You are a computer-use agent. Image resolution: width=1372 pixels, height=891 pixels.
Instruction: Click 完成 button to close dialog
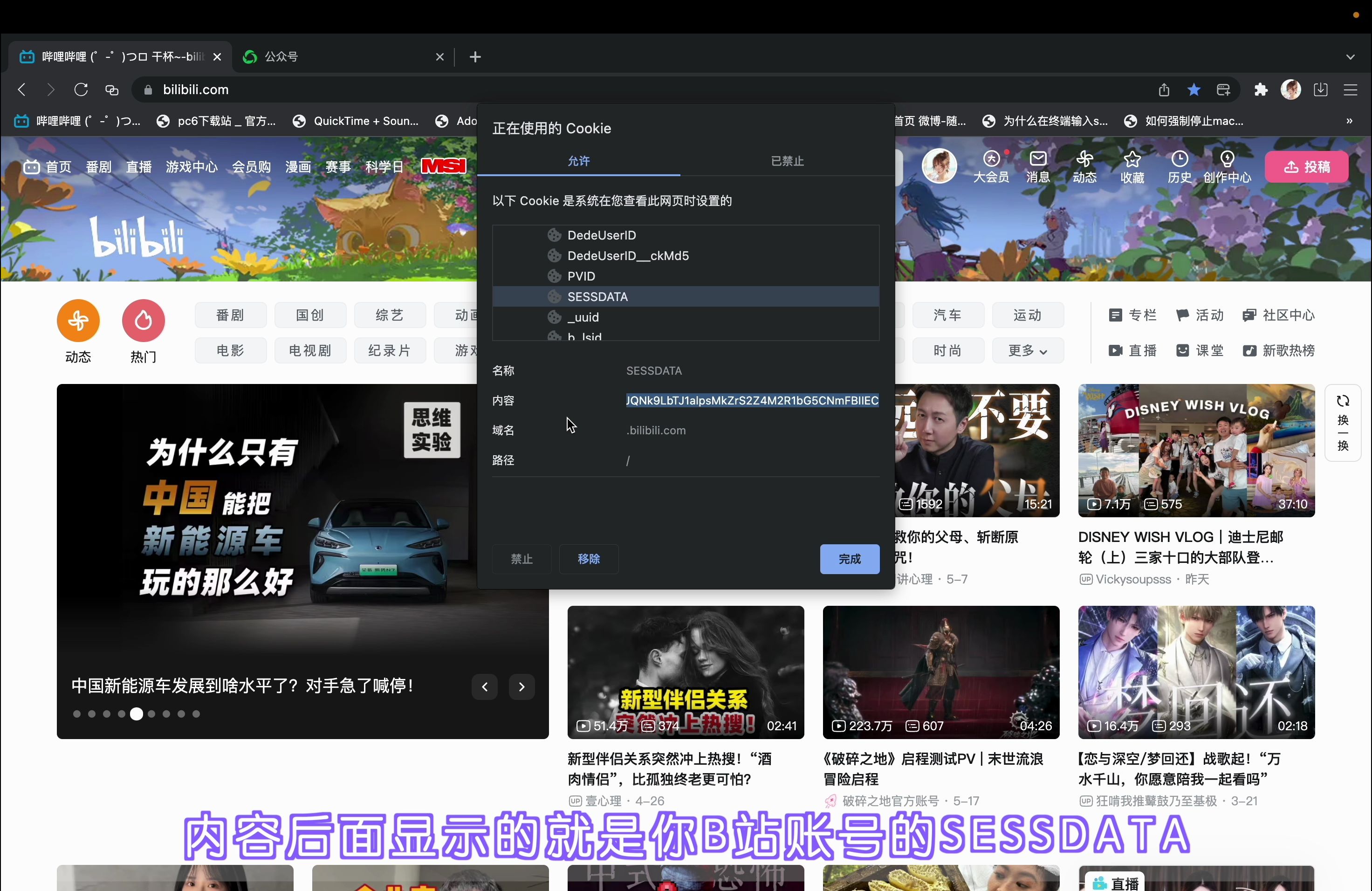point(850,559)
